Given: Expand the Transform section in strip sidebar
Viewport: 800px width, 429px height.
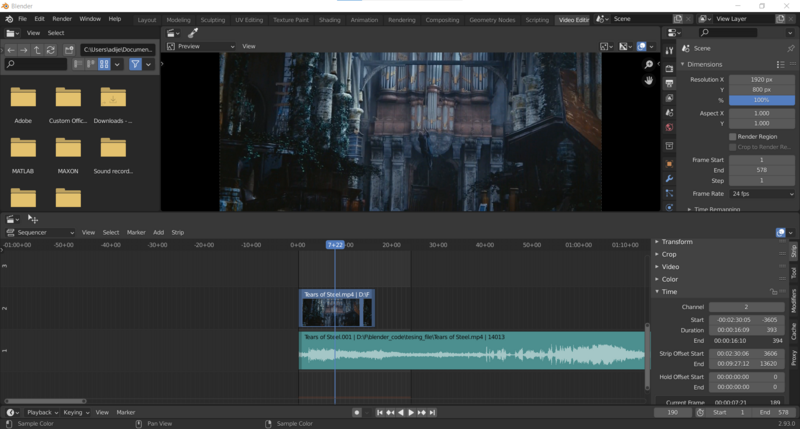Looking at the screenshot, I should pos(677,242).
